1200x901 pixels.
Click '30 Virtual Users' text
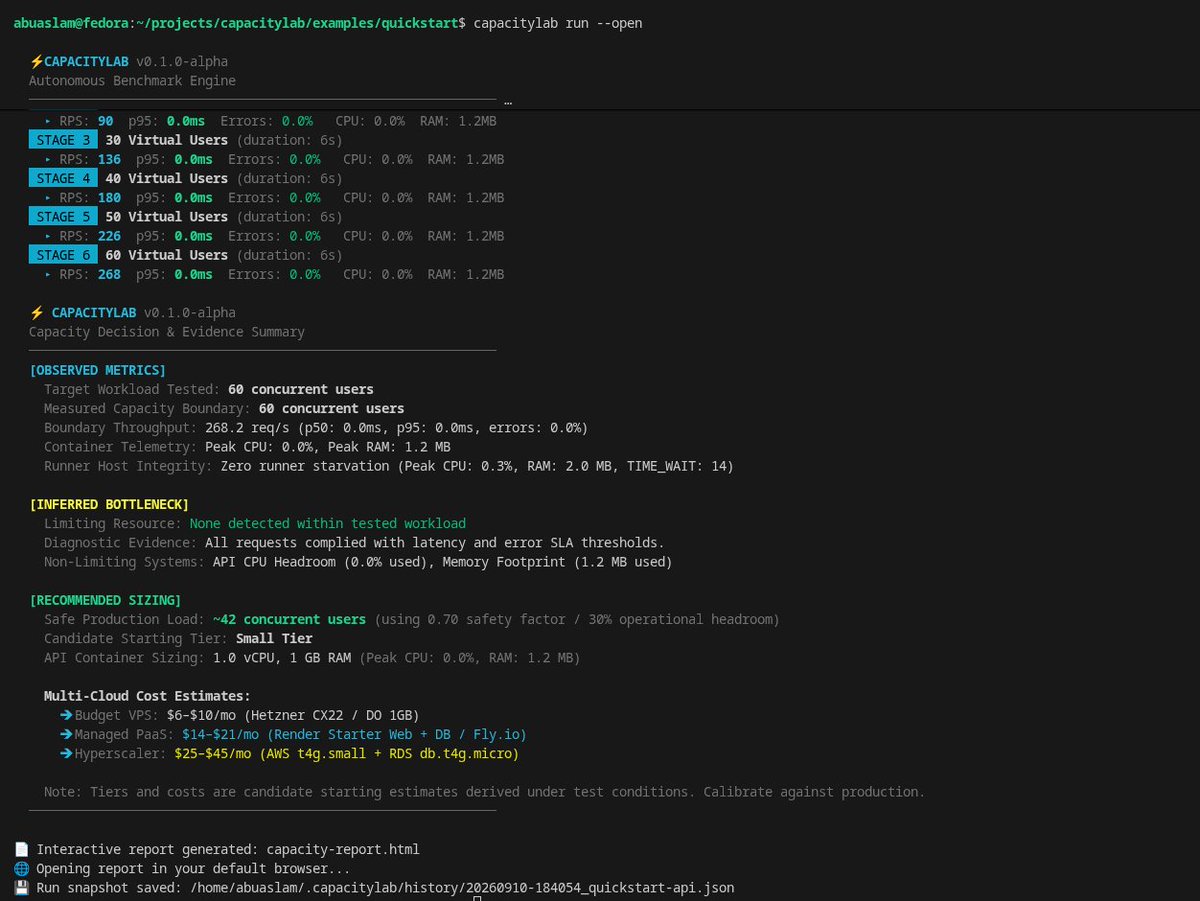click(x=166, y=140)
